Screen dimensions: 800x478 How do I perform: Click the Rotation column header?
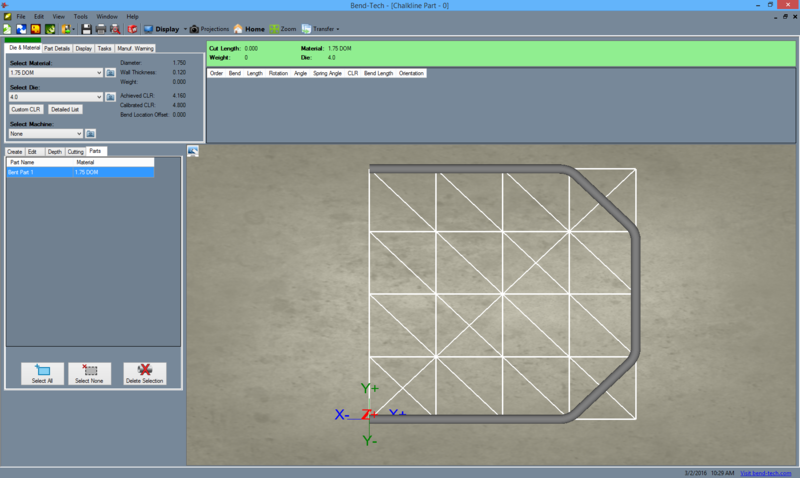[x=278, y=73]
